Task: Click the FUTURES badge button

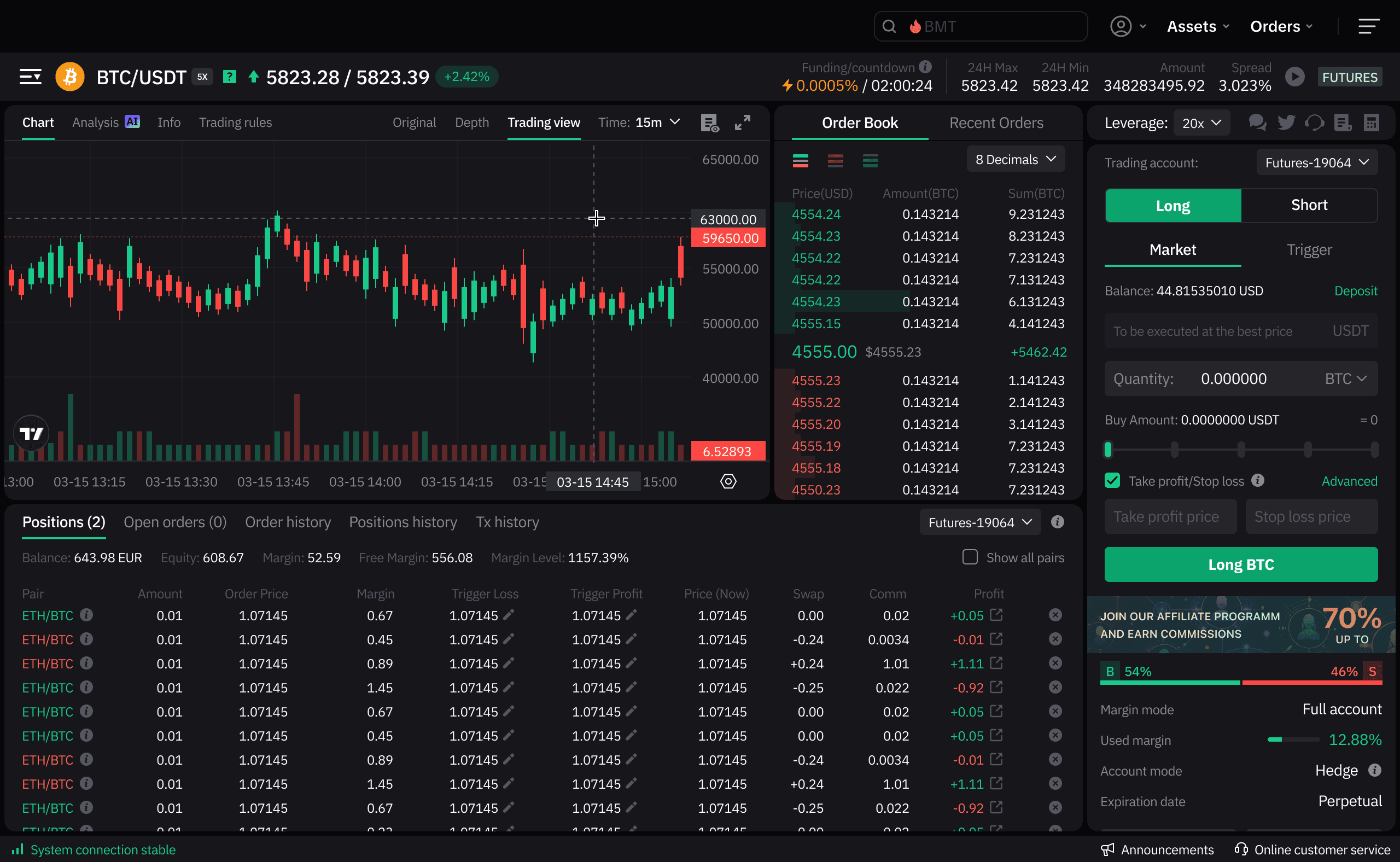Action: (1349, 77)
